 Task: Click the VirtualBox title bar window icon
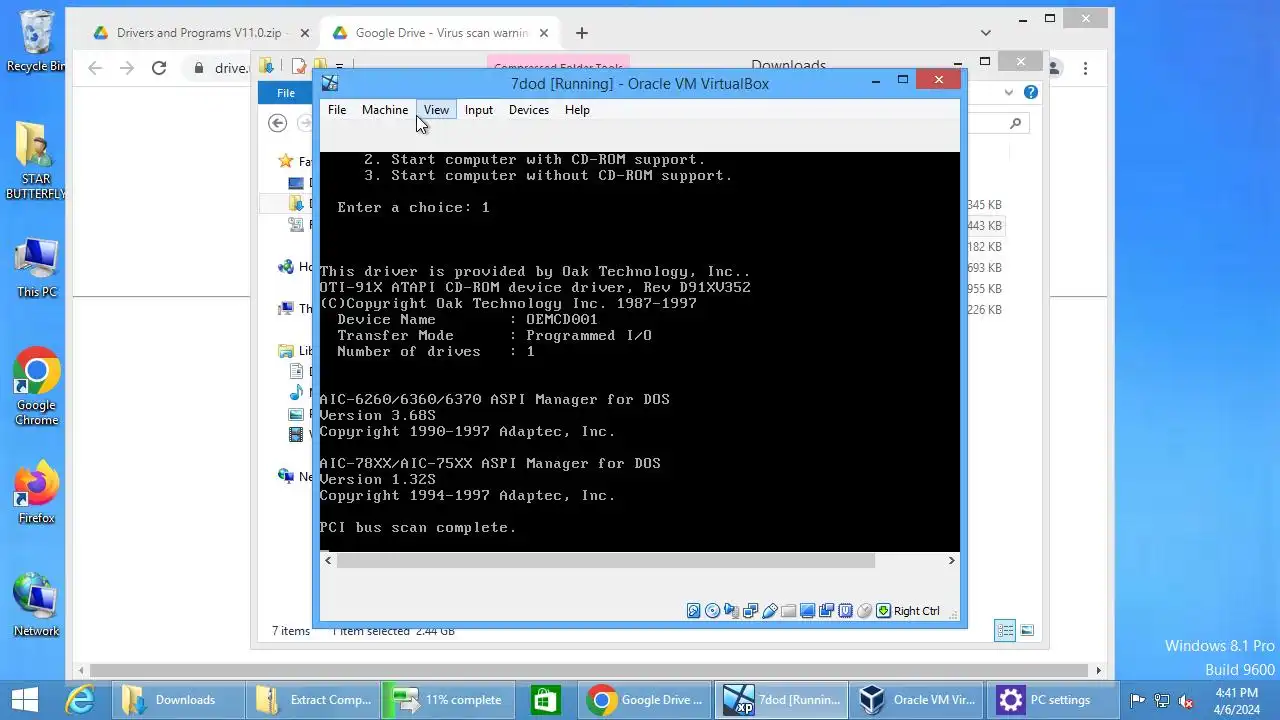(330, 83)
